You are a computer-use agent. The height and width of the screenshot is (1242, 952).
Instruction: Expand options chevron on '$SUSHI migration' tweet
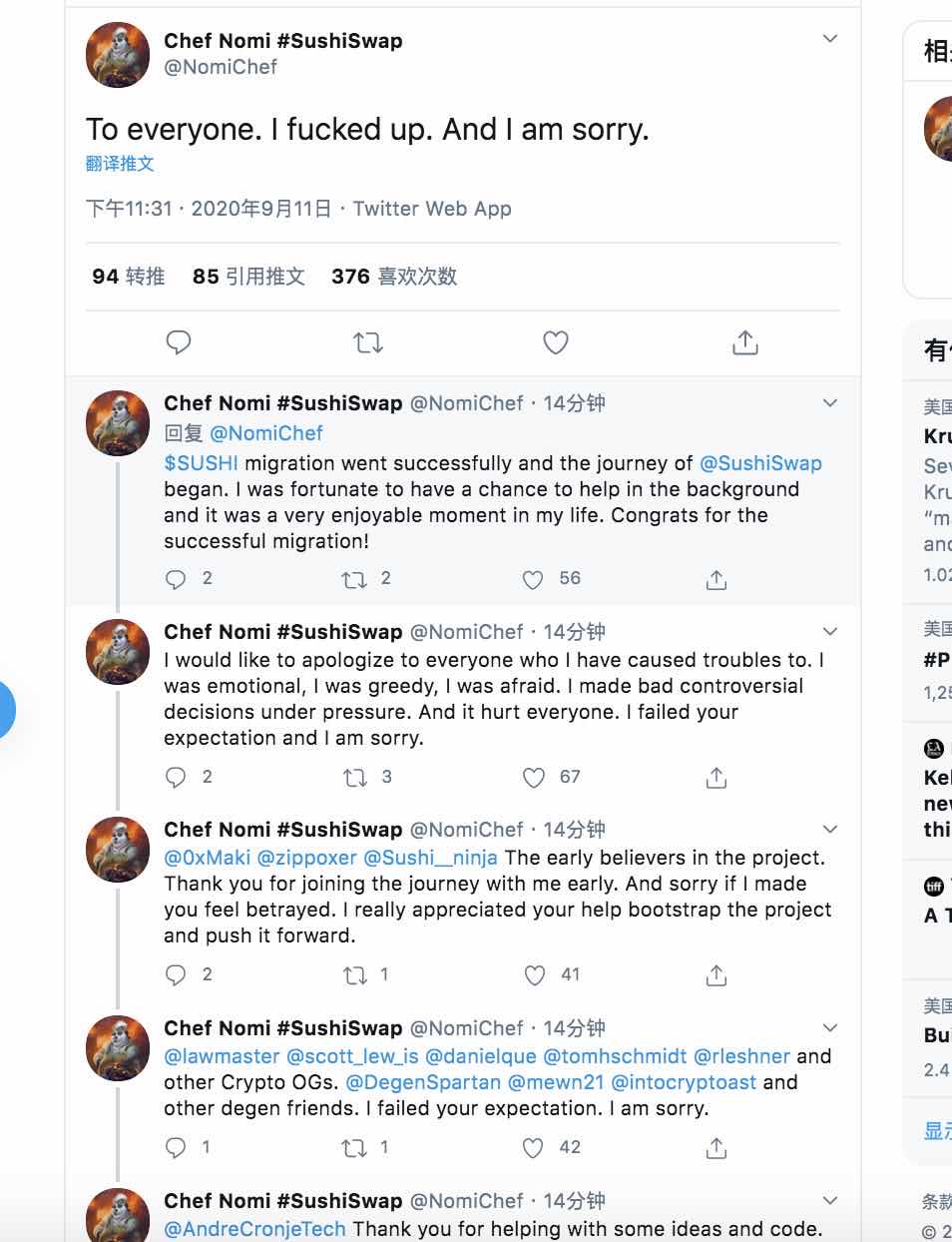point(829,403)
